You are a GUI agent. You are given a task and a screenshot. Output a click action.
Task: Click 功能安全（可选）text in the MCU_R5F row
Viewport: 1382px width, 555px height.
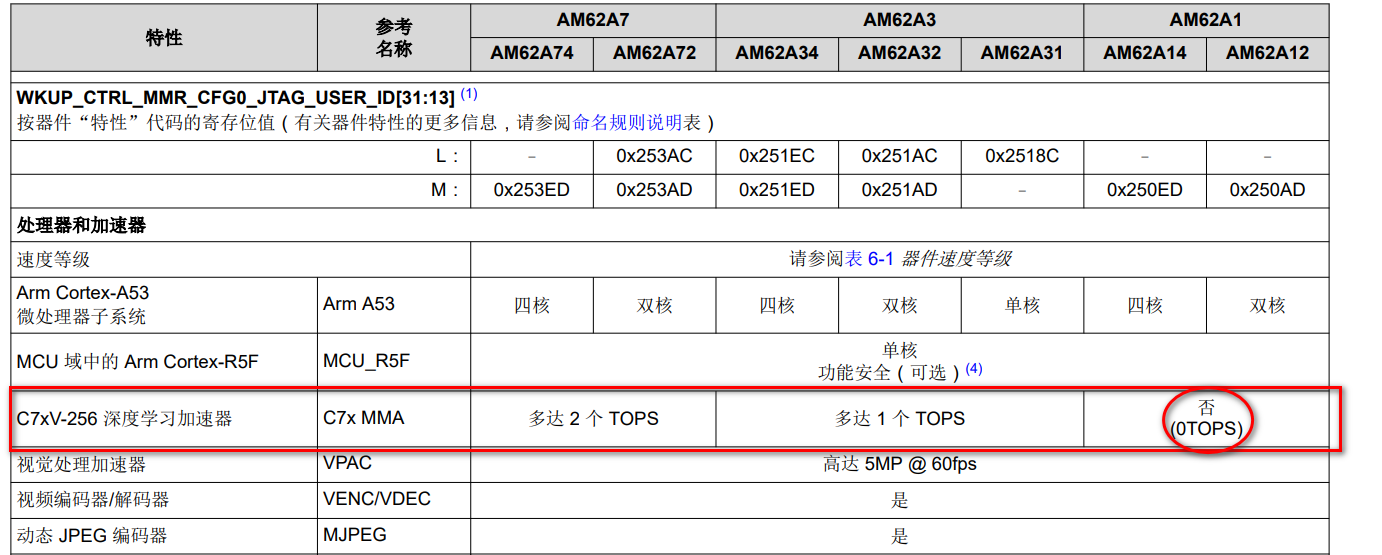(x=889, y=372)
